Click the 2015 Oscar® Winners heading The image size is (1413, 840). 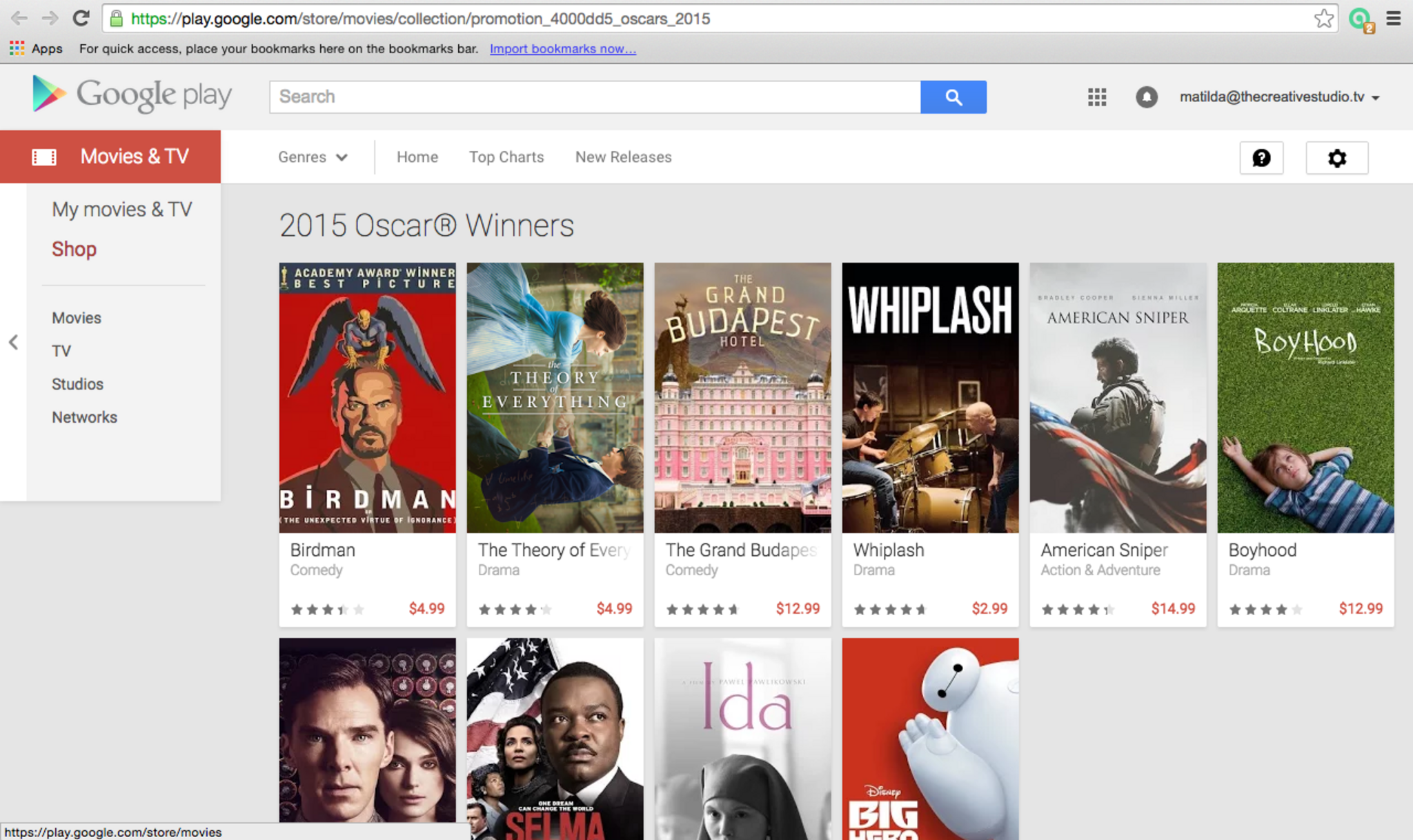tap(426, 226)
